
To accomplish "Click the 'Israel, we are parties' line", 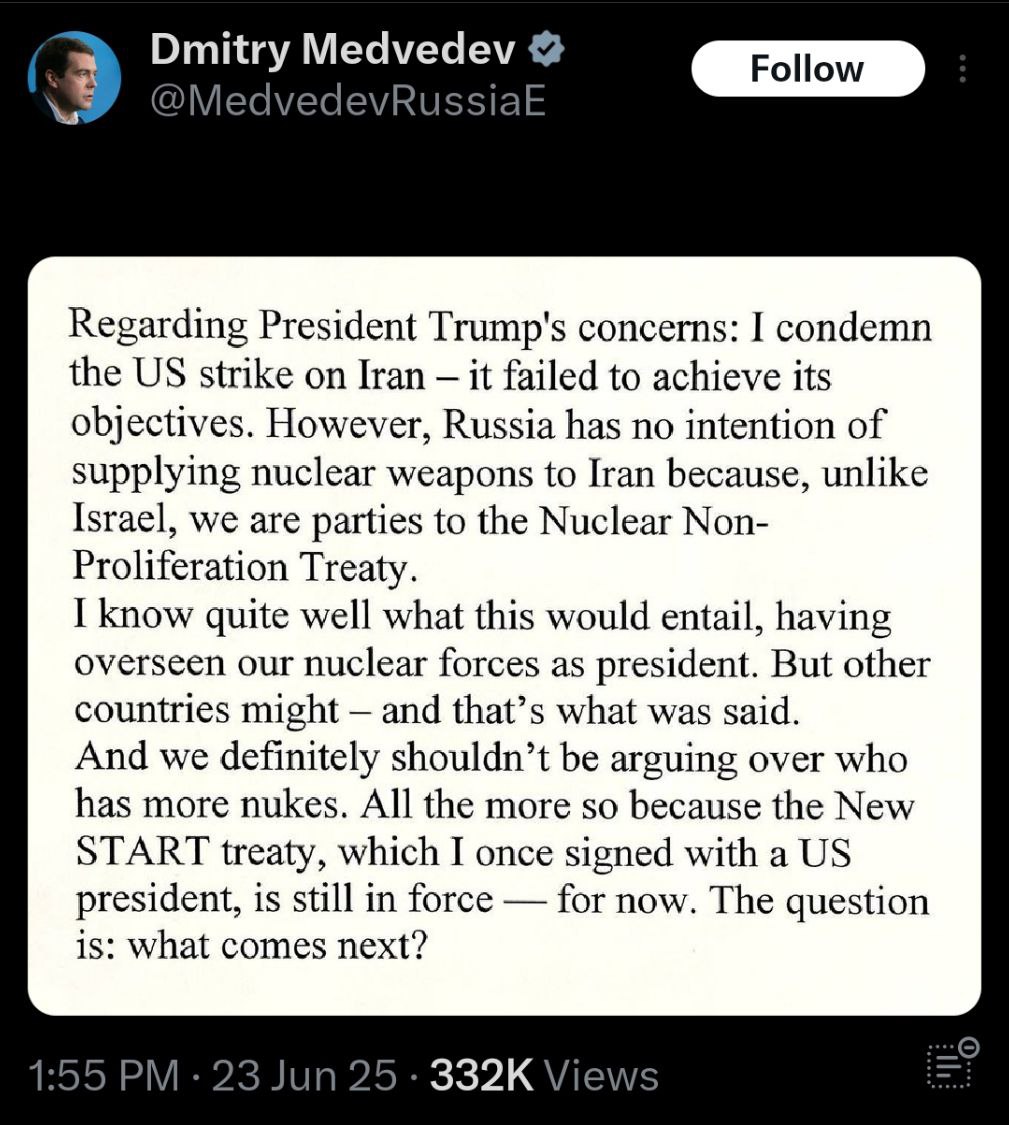I will coord(421,520).
